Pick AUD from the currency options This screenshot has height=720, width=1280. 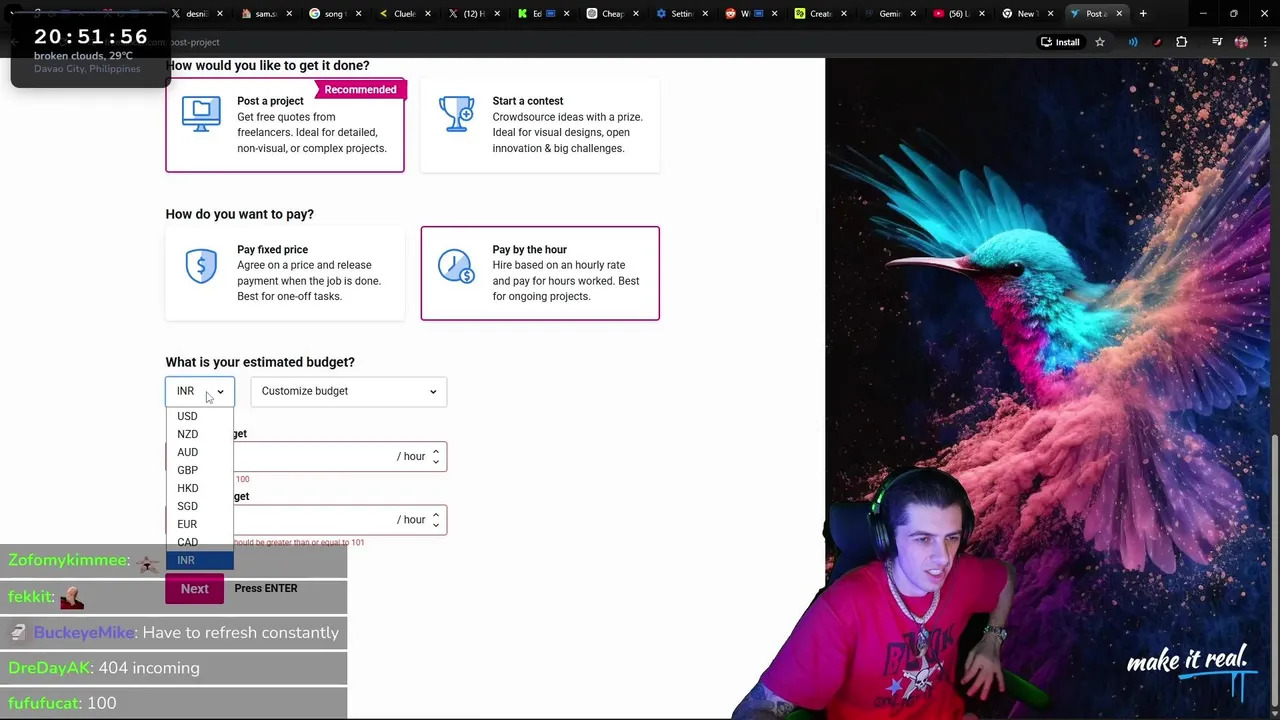pyautogui.click(x=199, y=452)
